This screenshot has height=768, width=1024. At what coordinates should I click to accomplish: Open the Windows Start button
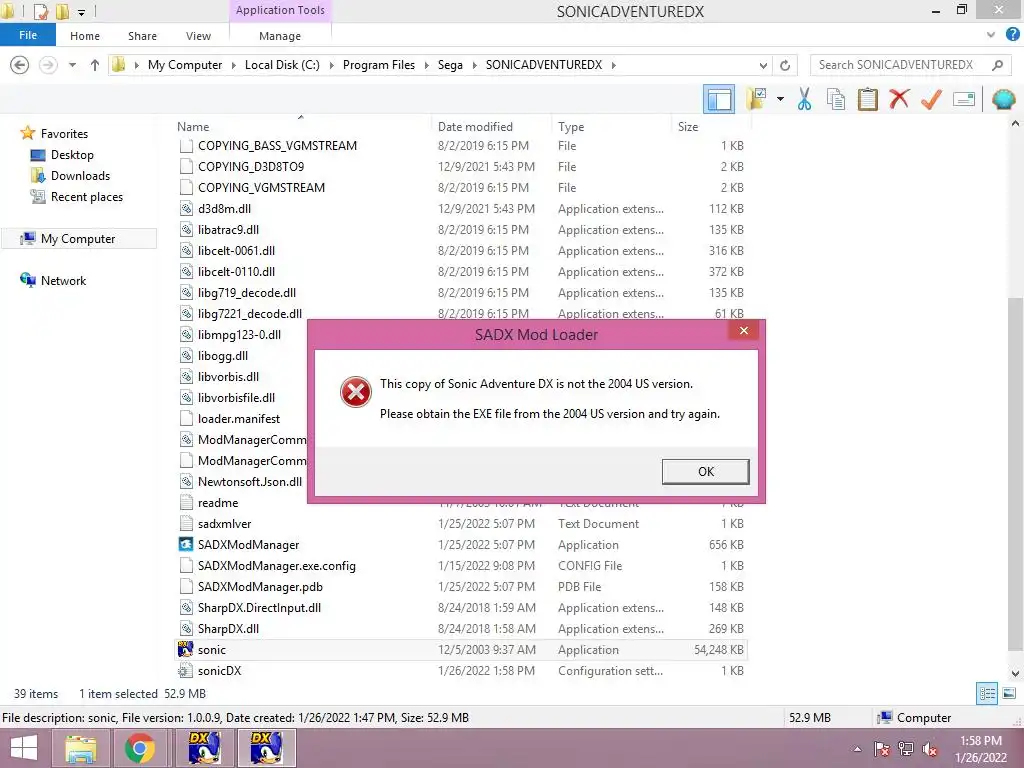pyautogui.click(x=23, y=748)
